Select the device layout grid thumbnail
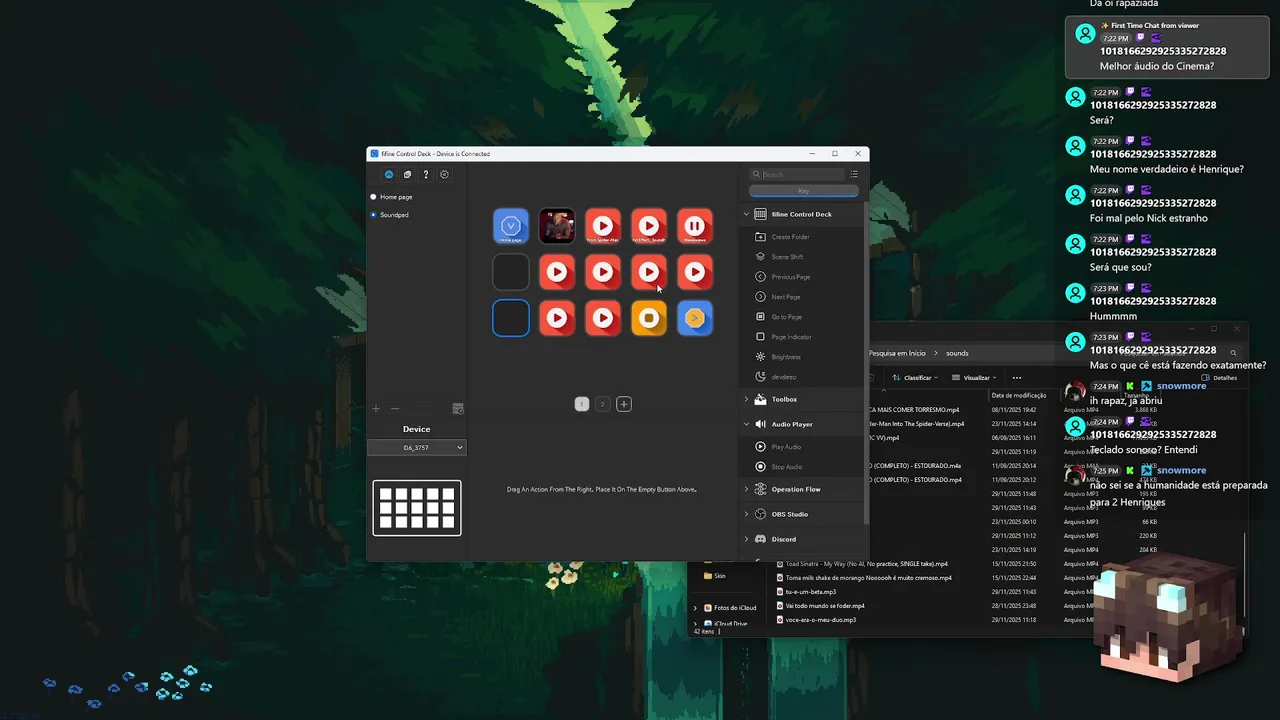 (x=417, y=508)
